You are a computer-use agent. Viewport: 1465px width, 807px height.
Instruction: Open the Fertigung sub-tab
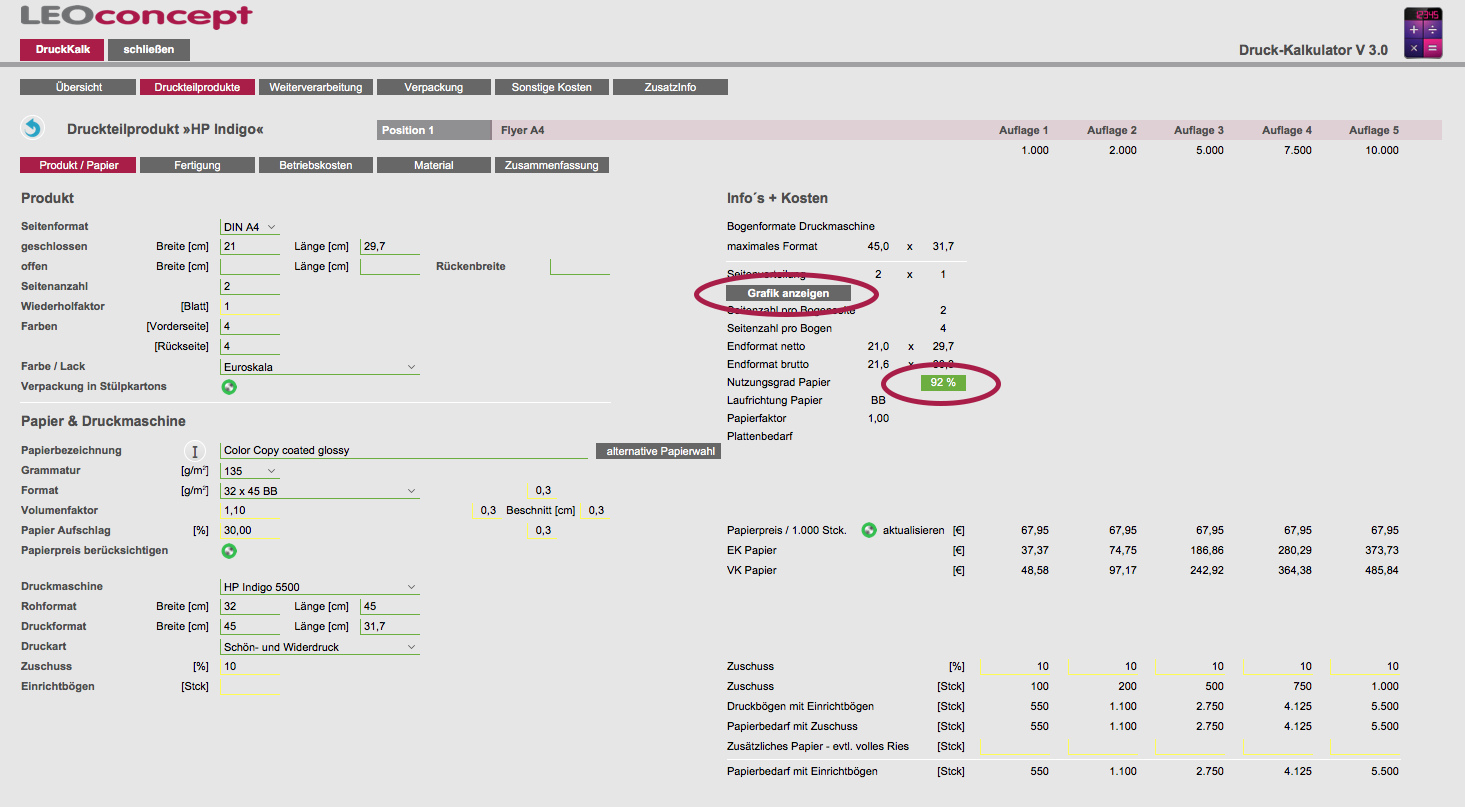[x=197, y=165]
